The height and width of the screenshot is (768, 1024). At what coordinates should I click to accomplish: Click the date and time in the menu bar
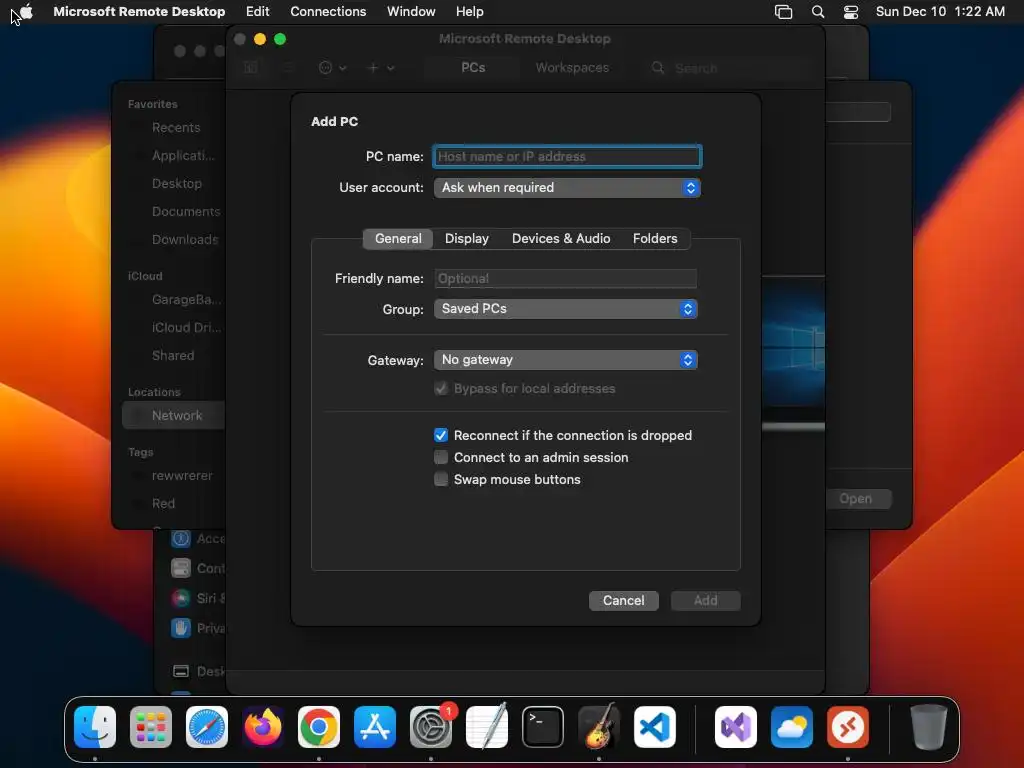pos(940,11)
